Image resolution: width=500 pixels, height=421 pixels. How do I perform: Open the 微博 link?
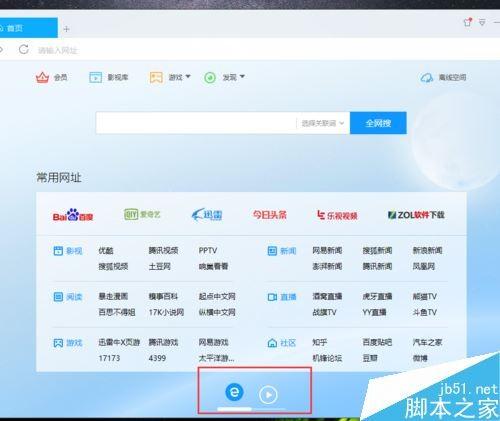[420, 358]
